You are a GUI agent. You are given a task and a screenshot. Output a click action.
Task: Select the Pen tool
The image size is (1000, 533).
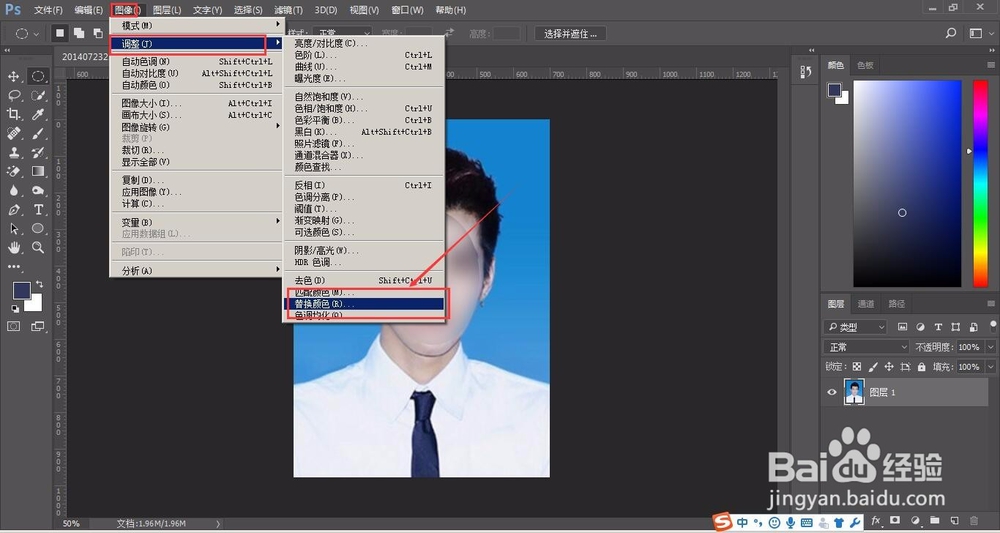click(x=13, y=210)
